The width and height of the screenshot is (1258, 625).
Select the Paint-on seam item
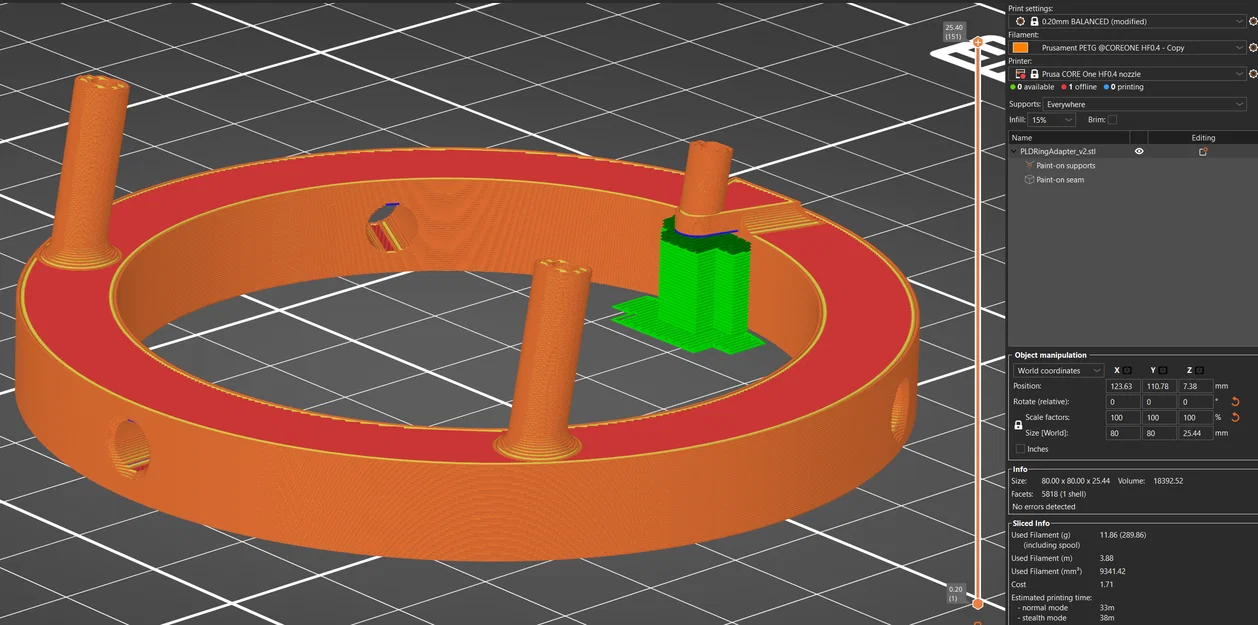click(x=1060, y=180)
